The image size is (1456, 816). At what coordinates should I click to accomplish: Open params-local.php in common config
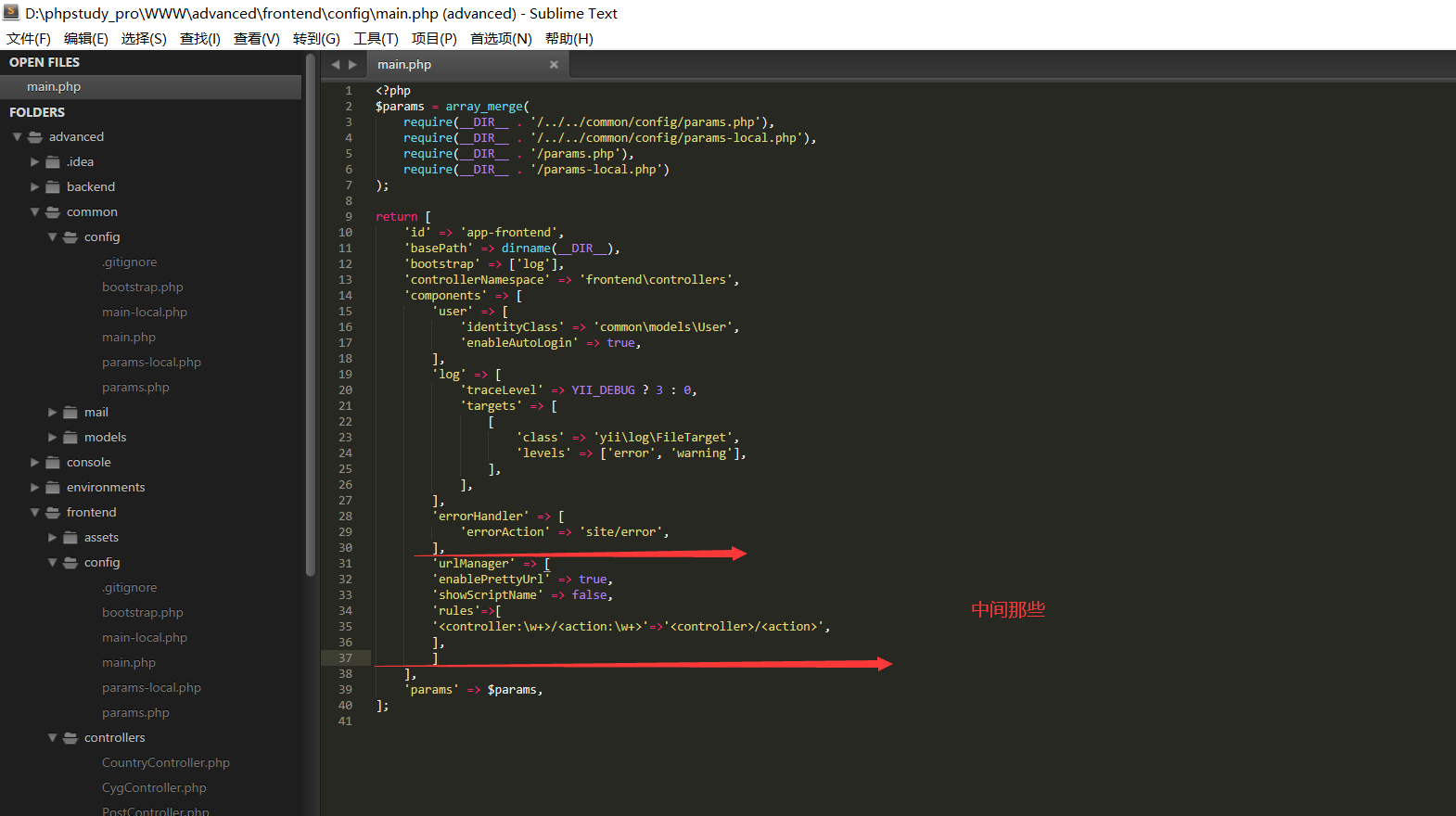coord(151,362)
